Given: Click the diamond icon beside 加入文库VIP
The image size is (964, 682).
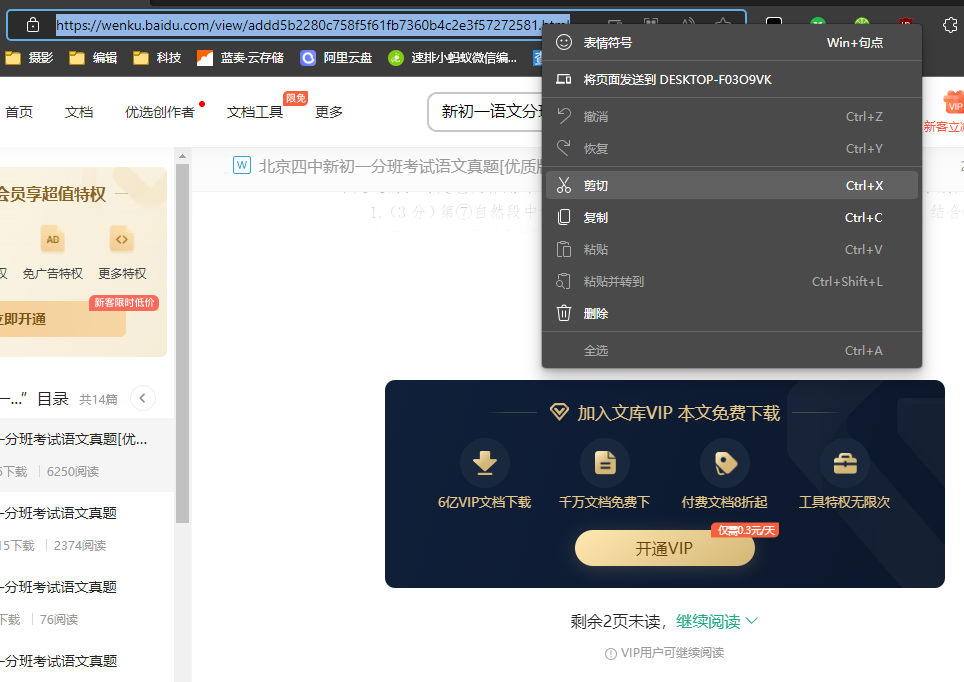Looking at the screenshot, I should 559,412.
